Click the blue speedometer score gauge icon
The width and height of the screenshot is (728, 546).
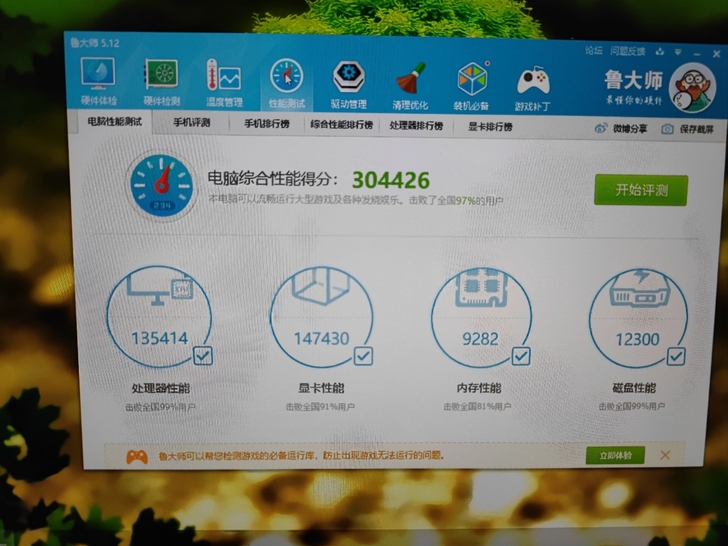[x=161, y=185]
